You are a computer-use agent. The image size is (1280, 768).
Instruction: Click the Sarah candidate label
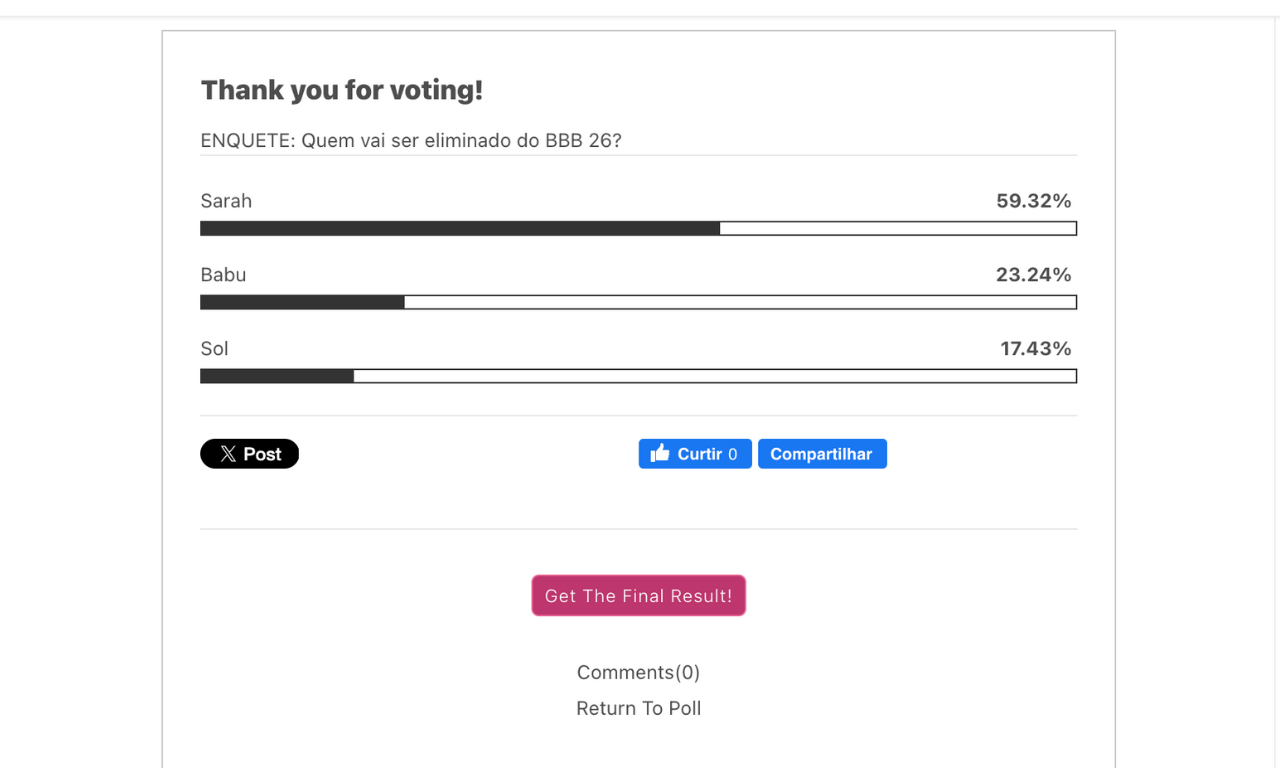pyautogui.click(x=226, y=201)
